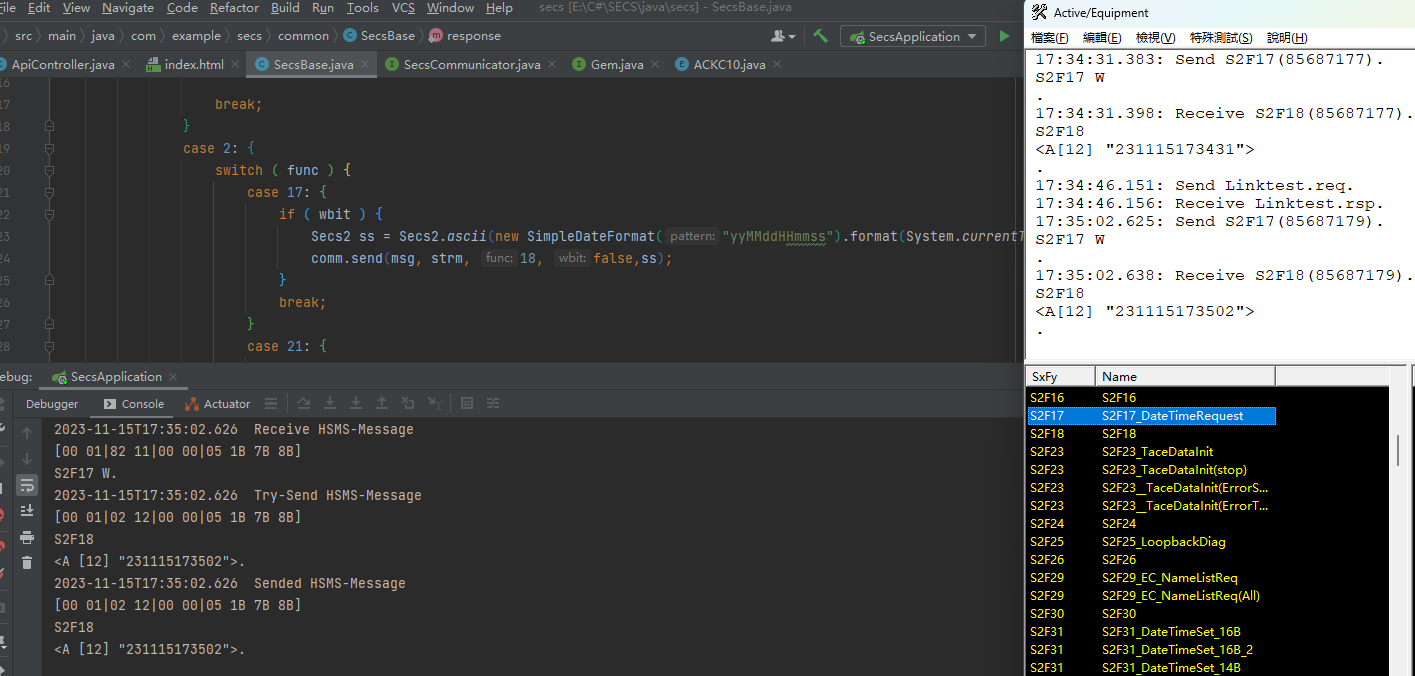Click Active/Equipment tools icon in title bar

(x=1039, y=12)
